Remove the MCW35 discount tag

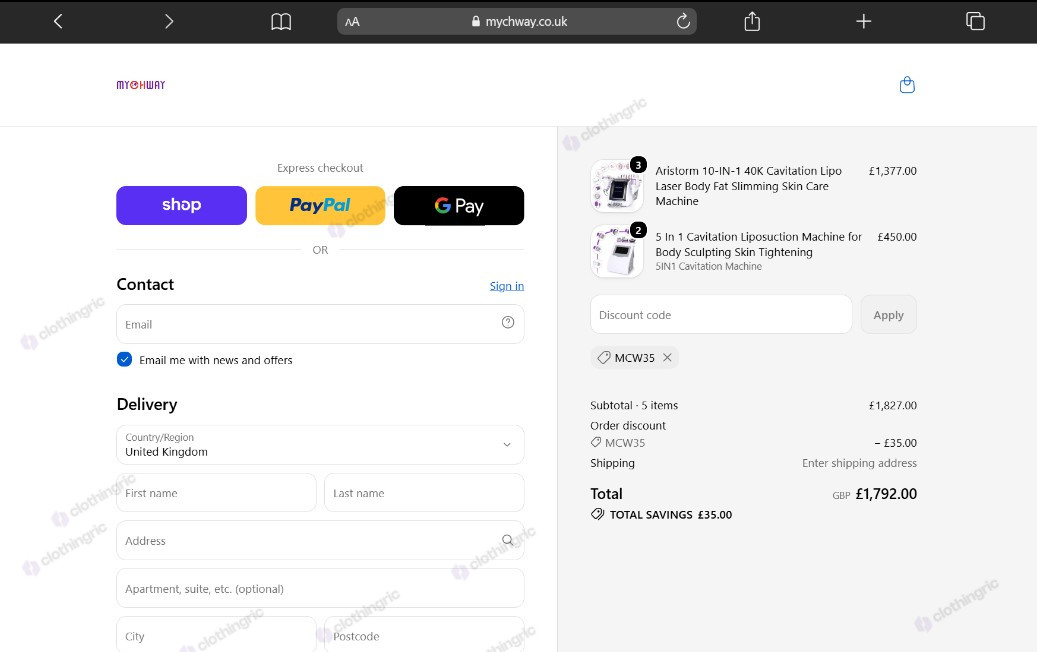(x=667, y=357)
